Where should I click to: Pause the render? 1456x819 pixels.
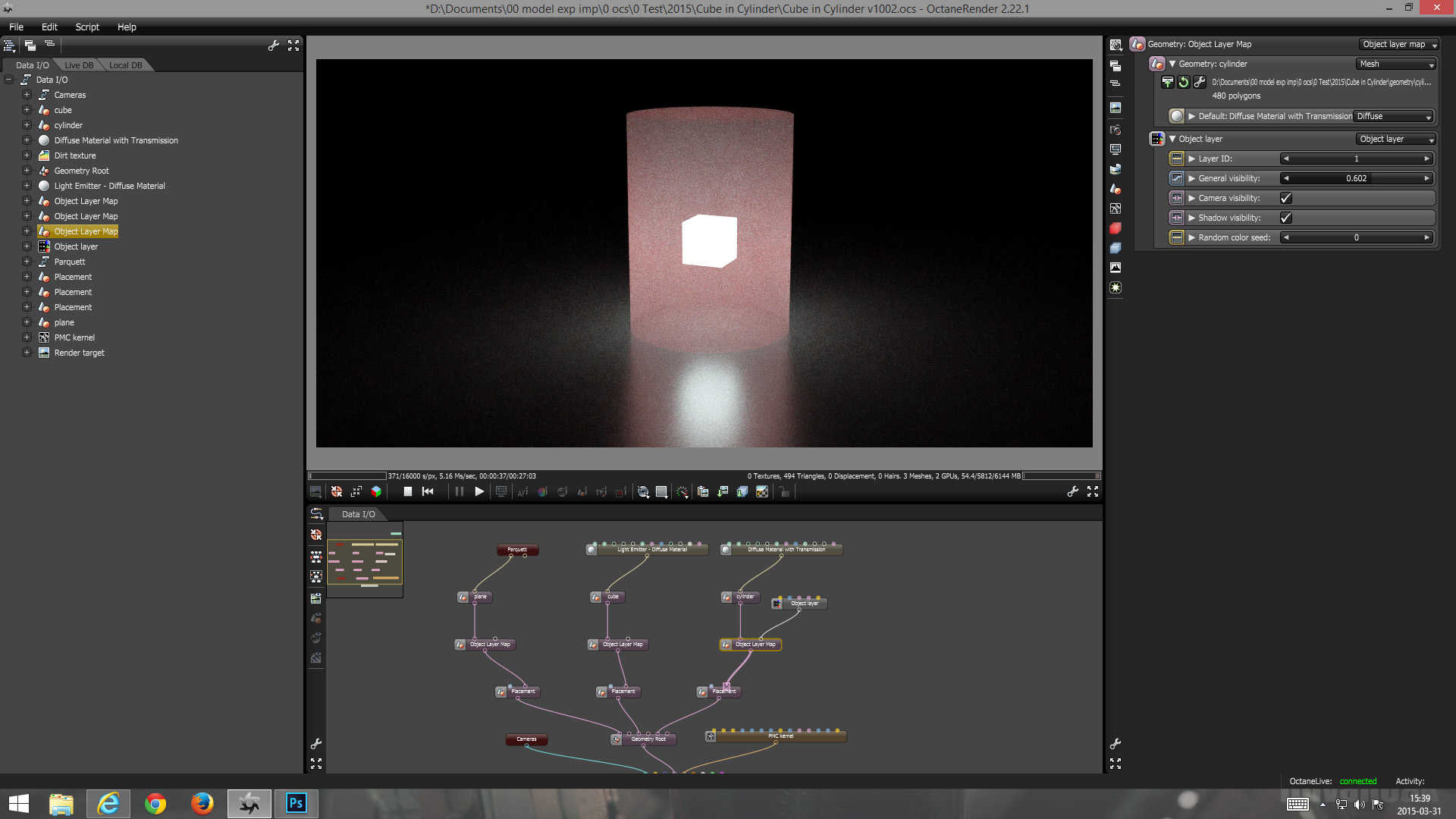coord(459,491)
